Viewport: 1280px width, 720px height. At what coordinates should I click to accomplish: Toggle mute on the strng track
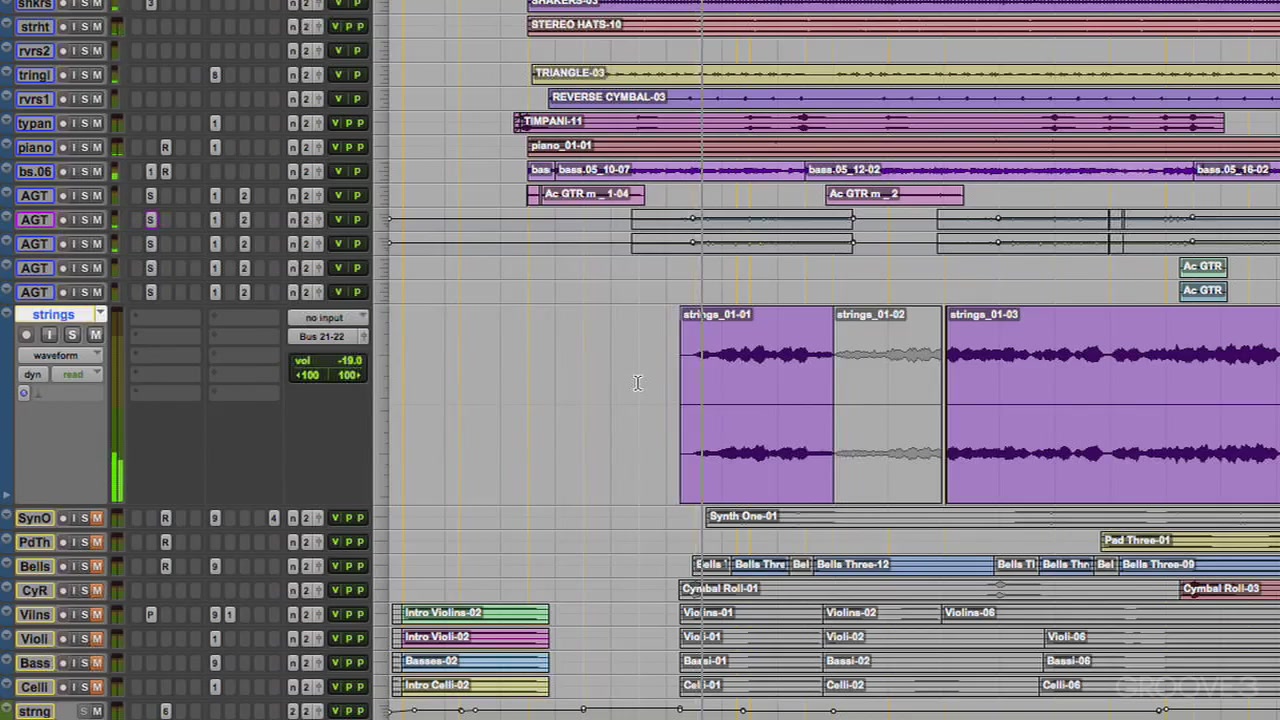(x=97, y=711)
